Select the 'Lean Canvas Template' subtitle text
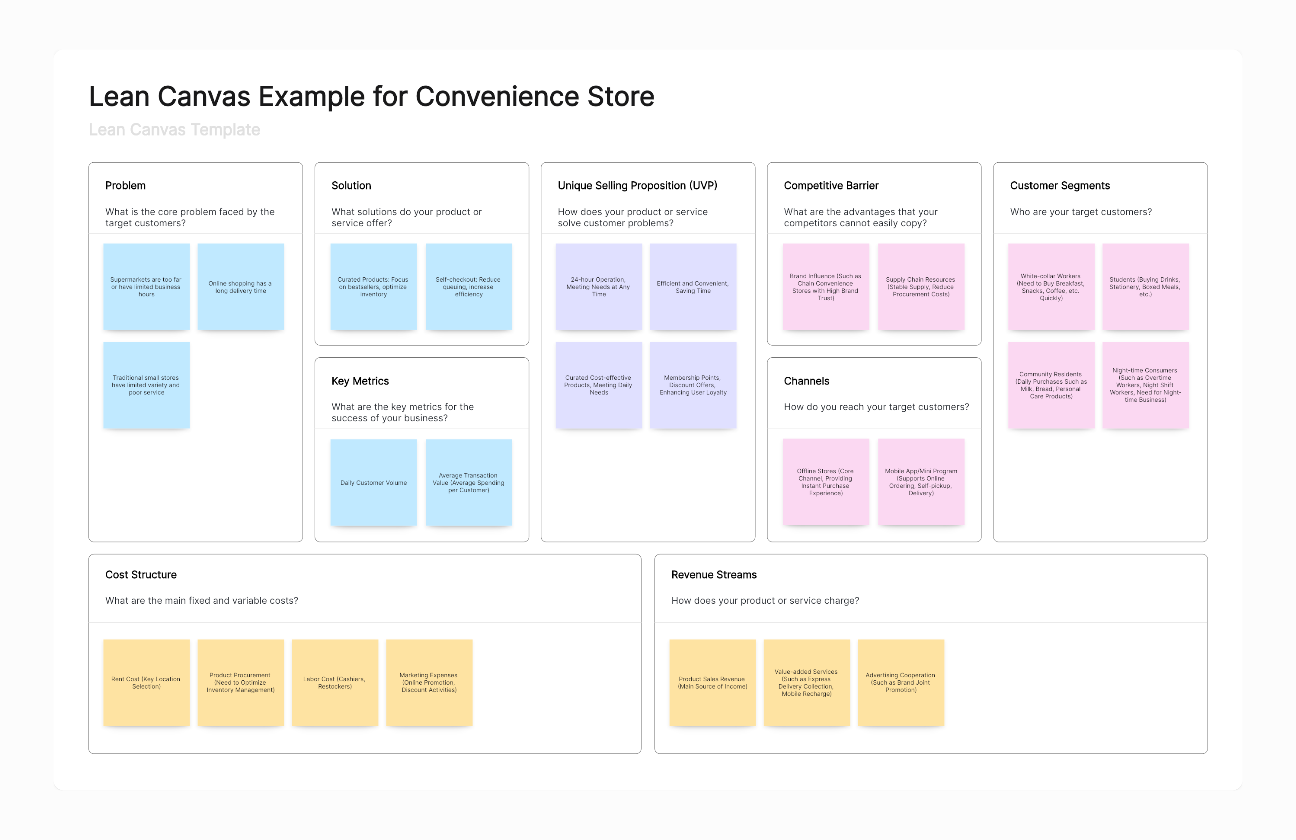Viewport: 1296px width, 840px height. 174,130
